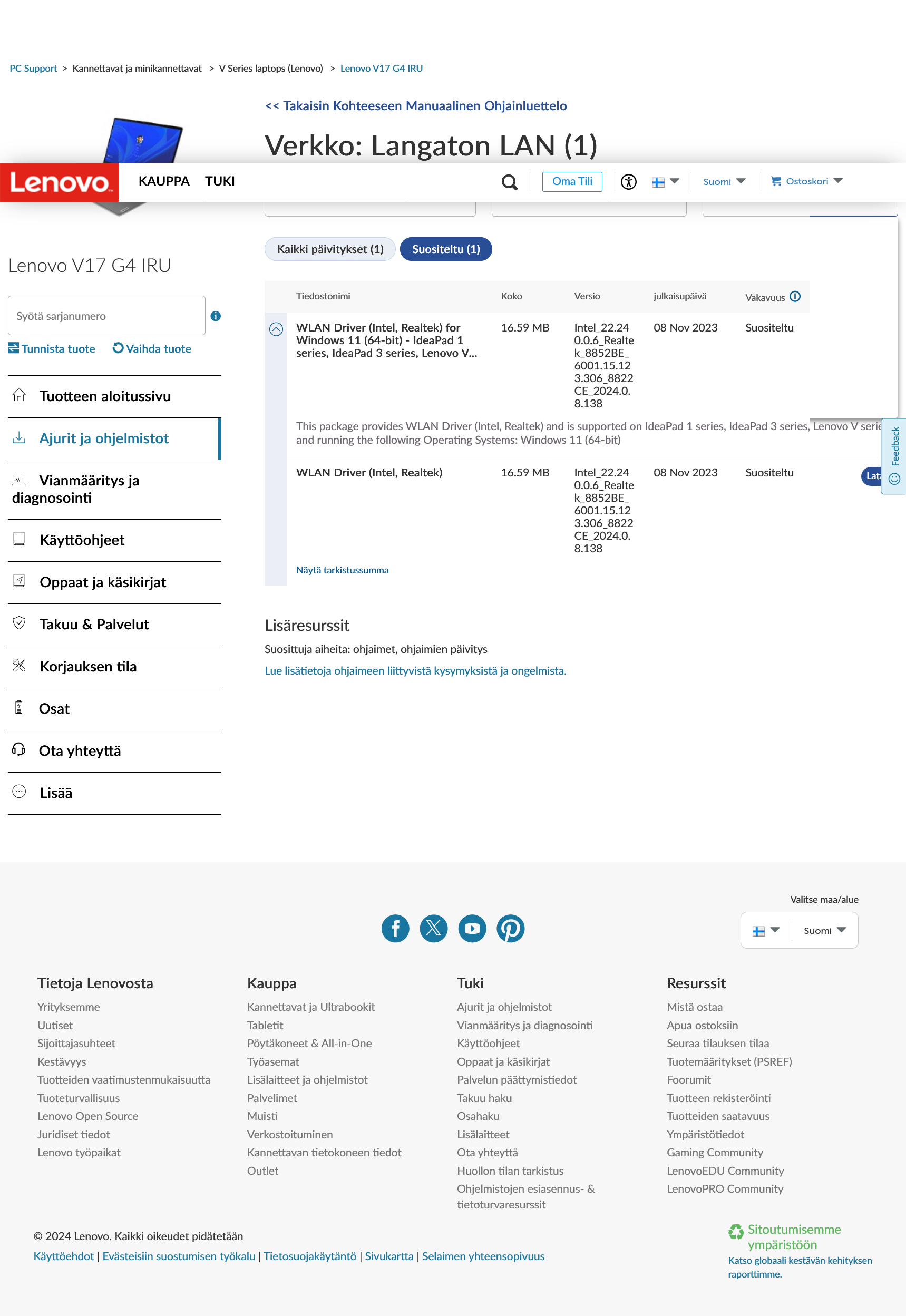The image size is (906, 1316).
Task: Open the Sivukartta footer link
Action: pyautogui.click(x=389, y=1256)
